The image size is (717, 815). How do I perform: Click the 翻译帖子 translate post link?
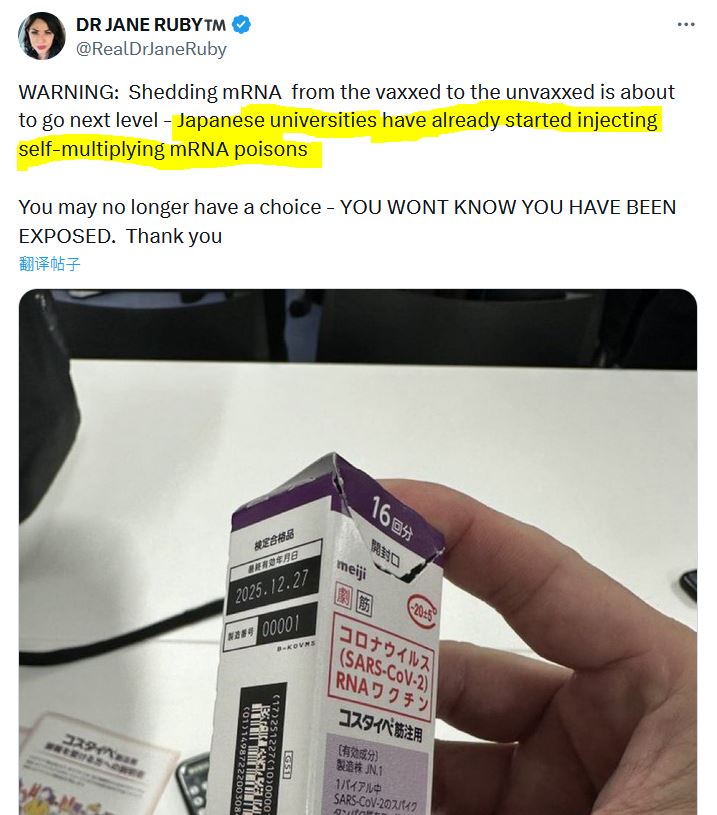49,264
